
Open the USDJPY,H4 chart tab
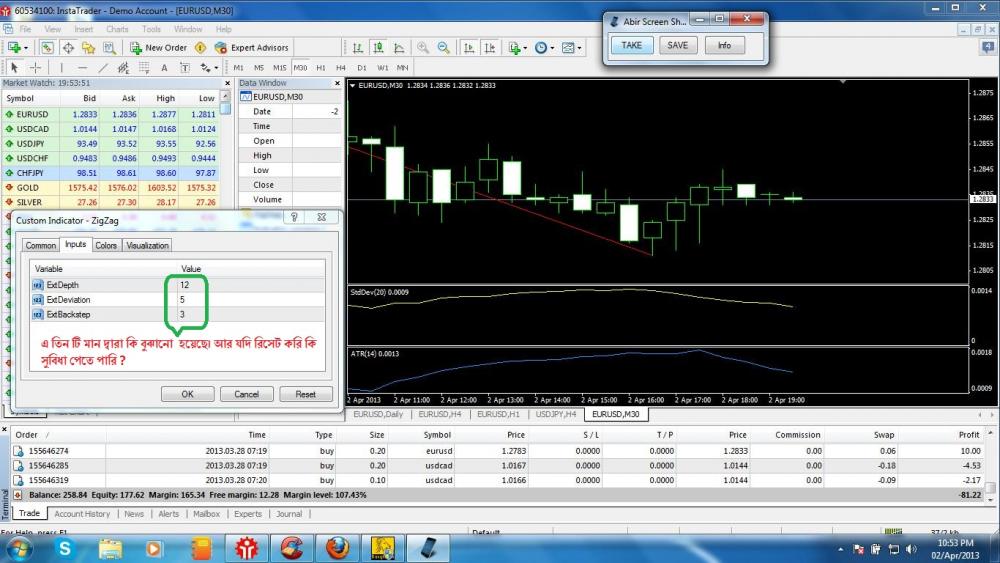pyautogui.click(x=556, y=414)
